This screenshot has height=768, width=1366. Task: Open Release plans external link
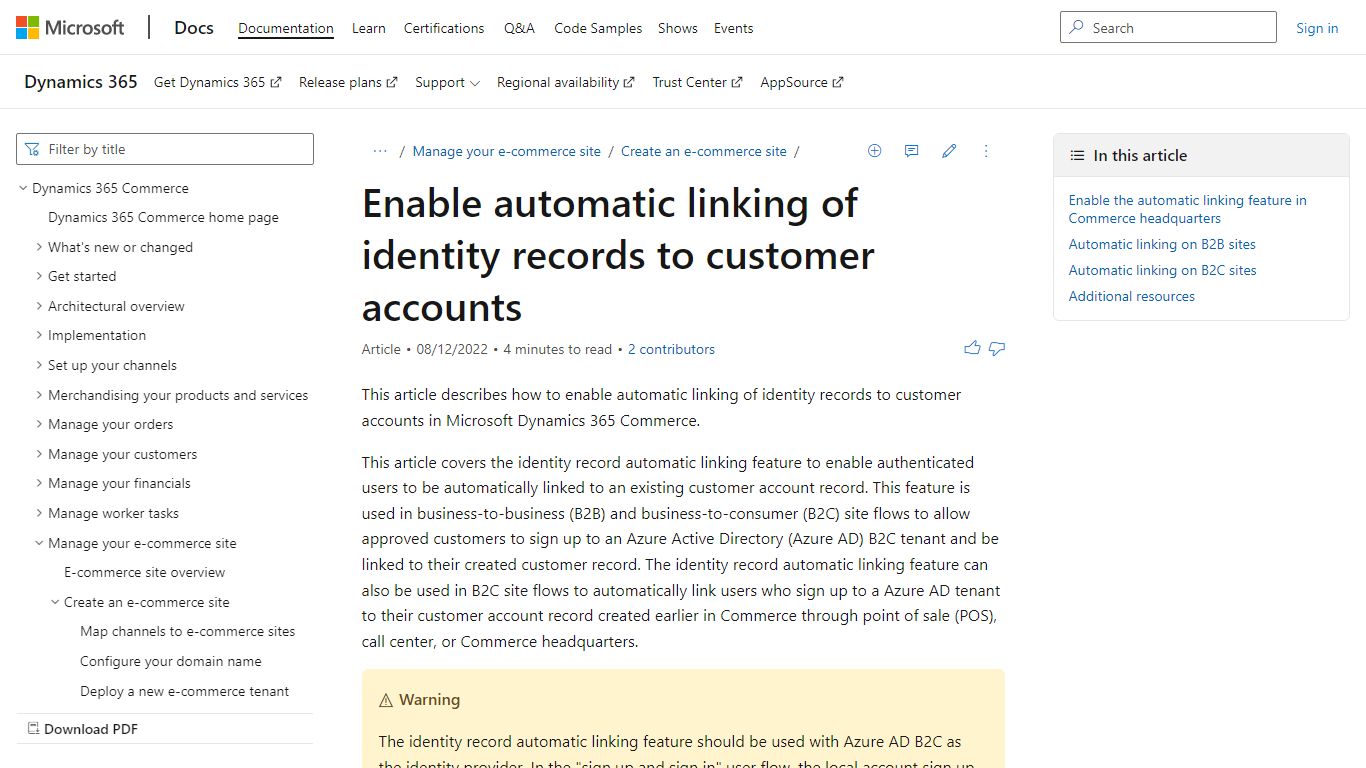click(348, 82)
